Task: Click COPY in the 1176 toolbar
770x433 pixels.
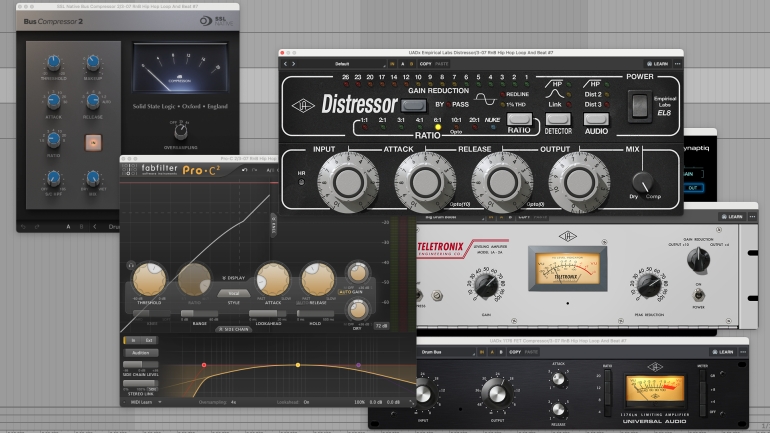Action: [x=515, y=352]
